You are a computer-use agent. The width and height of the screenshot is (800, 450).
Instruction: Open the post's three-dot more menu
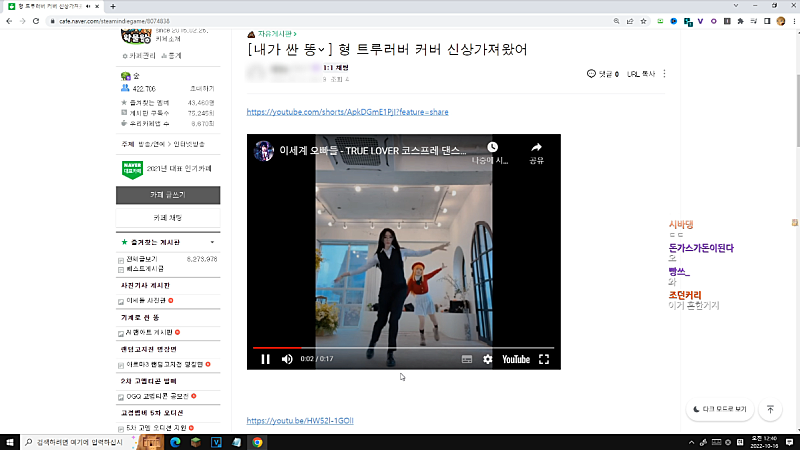pyautogui.click(x=665, y=74)
